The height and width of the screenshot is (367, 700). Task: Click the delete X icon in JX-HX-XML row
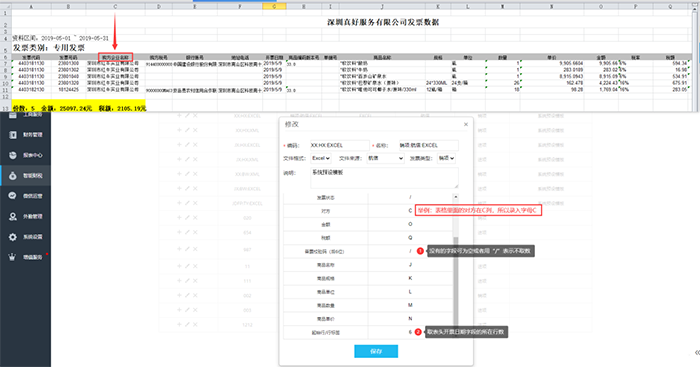click(195, 159)
